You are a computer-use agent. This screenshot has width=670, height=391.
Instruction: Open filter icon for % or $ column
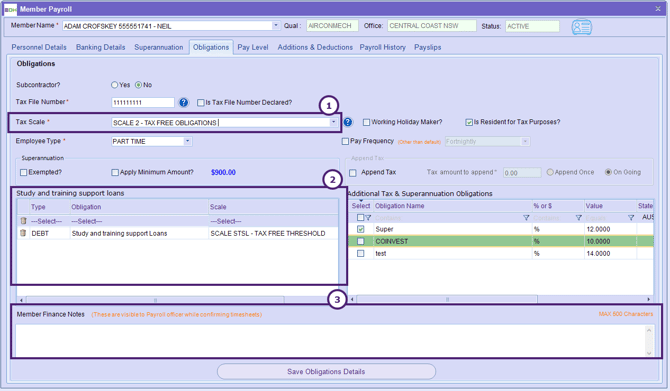pos(579,218)
